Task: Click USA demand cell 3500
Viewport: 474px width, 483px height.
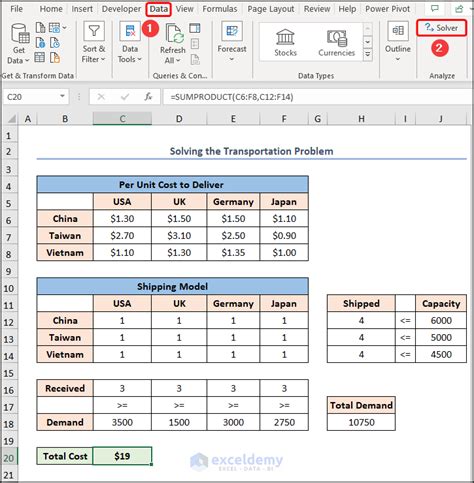Action: click(122, 422)
